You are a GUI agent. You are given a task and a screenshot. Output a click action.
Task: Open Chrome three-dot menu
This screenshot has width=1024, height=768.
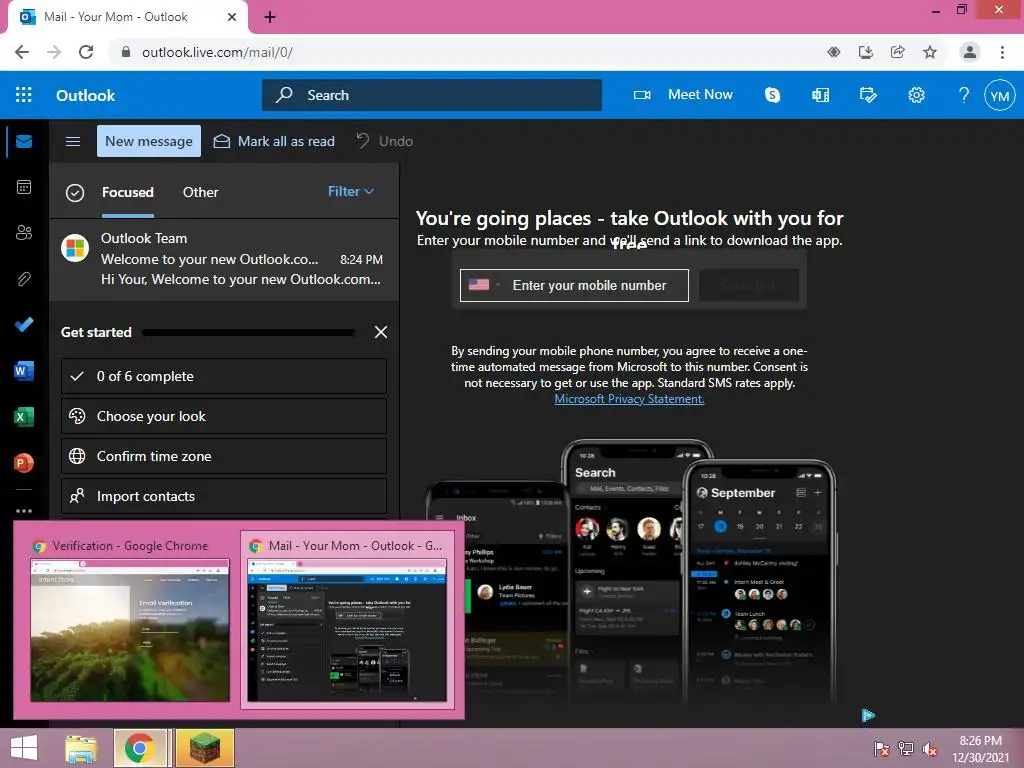pyautogui.click(x=1002, y=52)
